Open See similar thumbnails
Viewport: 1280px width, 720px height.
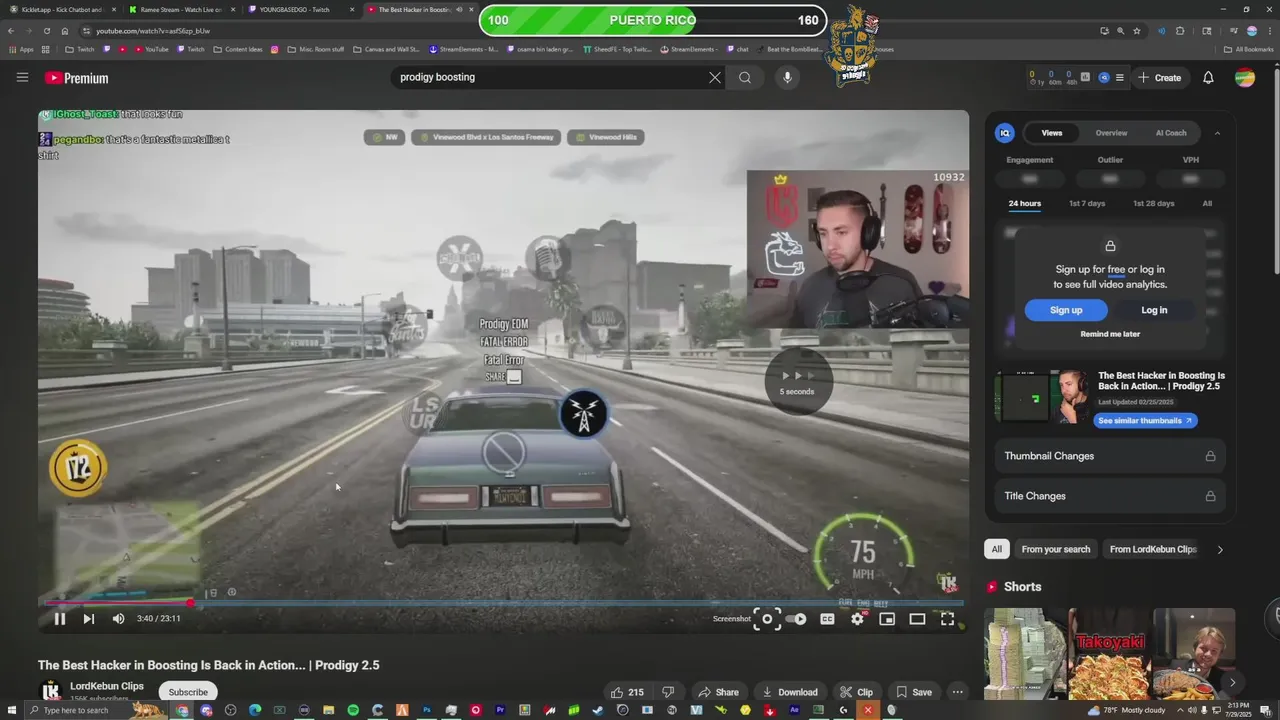point(1145,421)
